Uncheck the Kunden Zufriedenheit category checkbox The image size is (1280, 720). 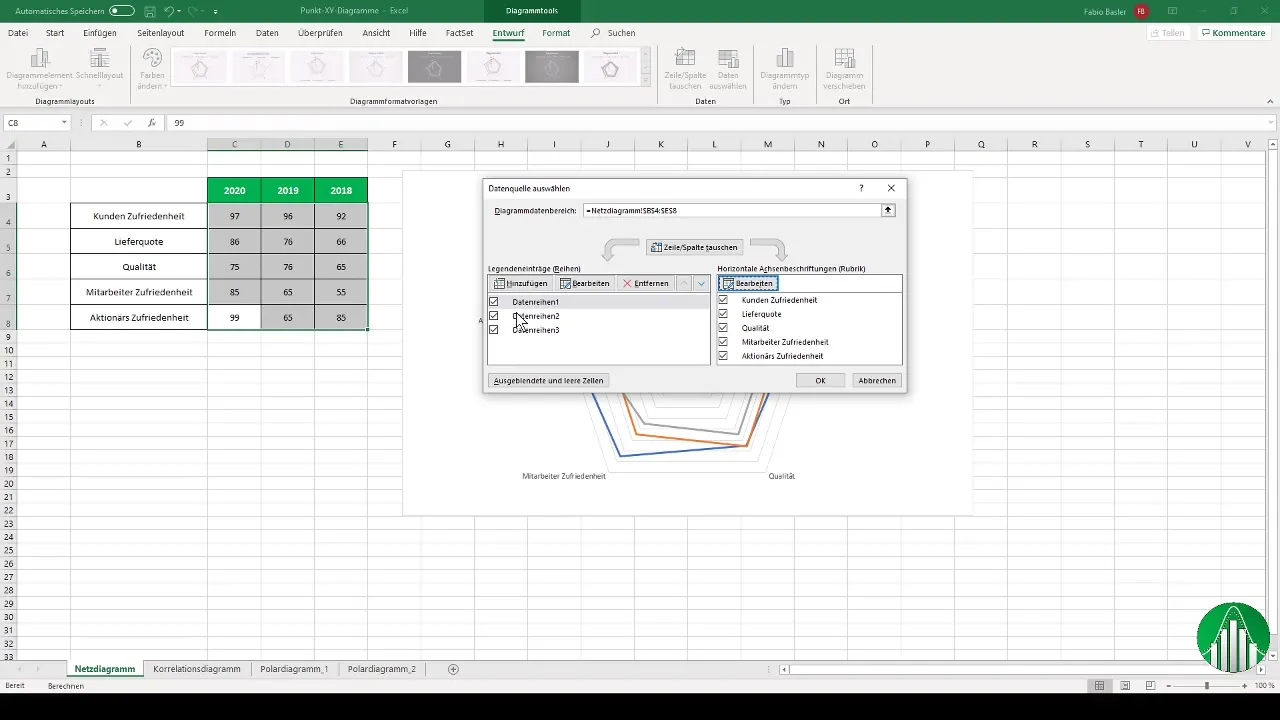(x=723, y=300)
